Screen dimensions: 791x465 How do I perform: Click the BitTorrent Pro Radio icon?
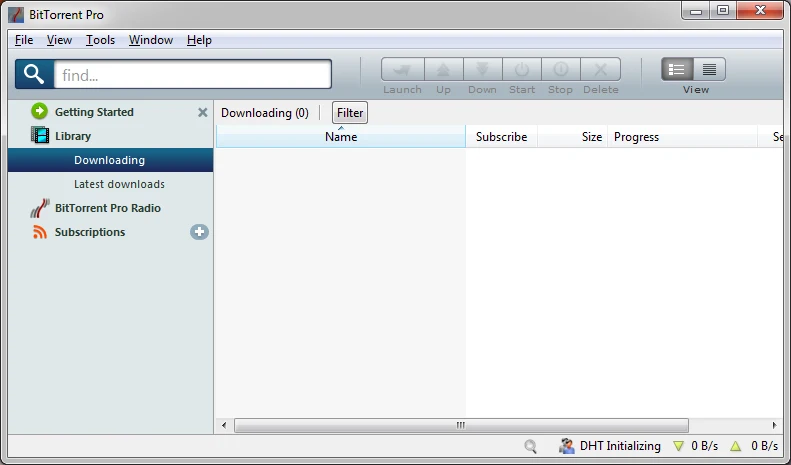tap(39, 208)
